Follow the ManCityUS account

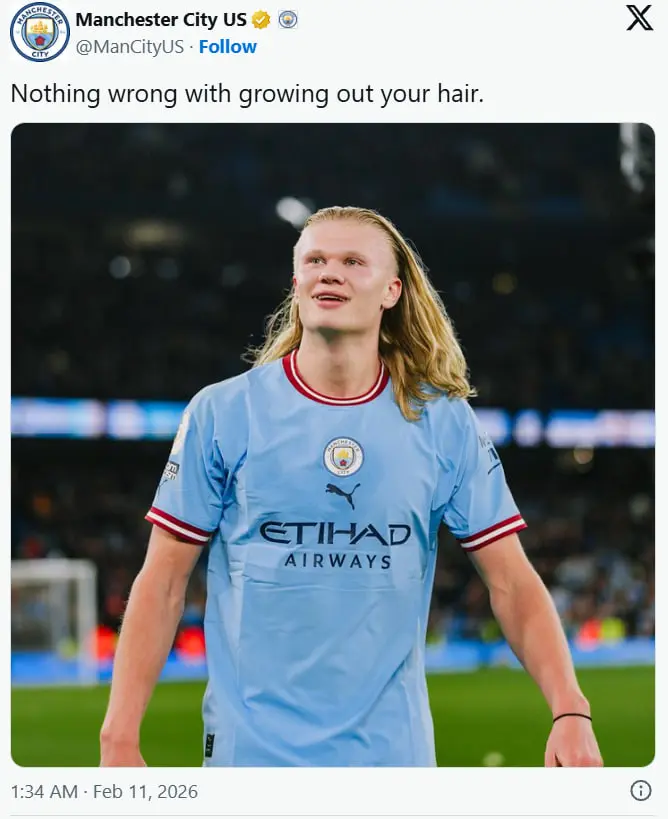[x=228, y=46]
